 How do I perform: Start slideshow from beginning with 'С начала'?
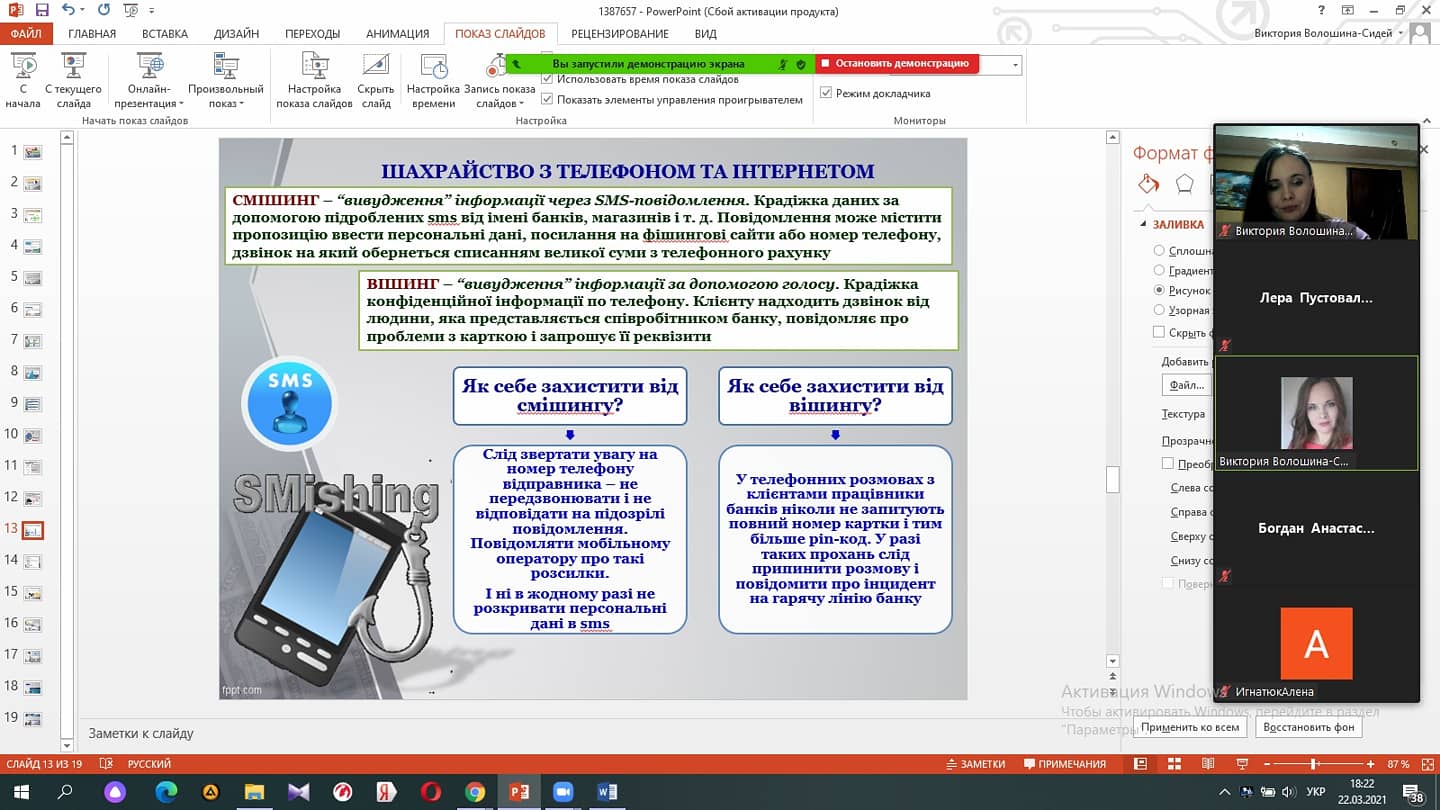23,80
